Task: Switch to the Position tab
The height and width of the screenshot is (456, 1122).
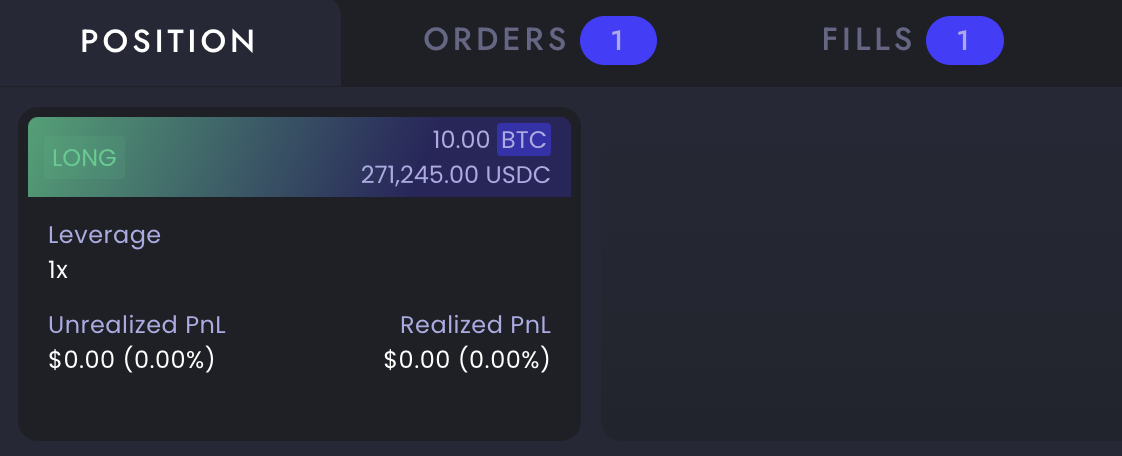Action: (x=169, y=42)
